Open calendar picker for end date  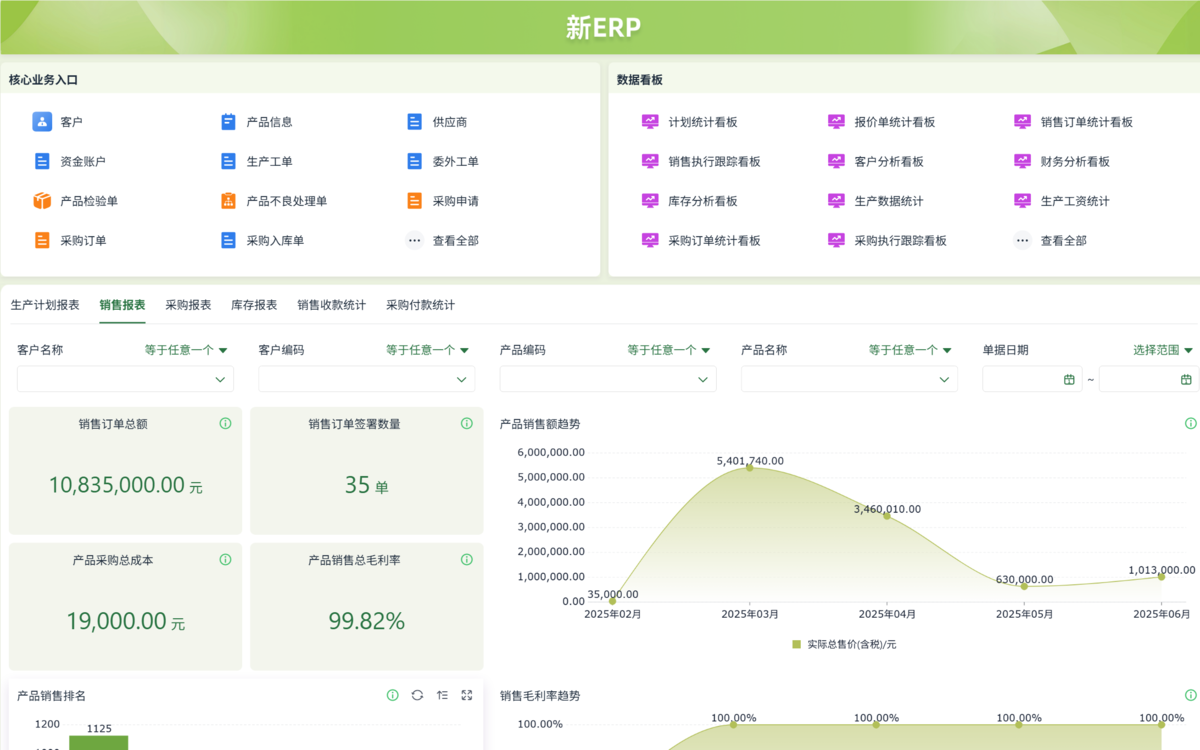coord(1186,379)
